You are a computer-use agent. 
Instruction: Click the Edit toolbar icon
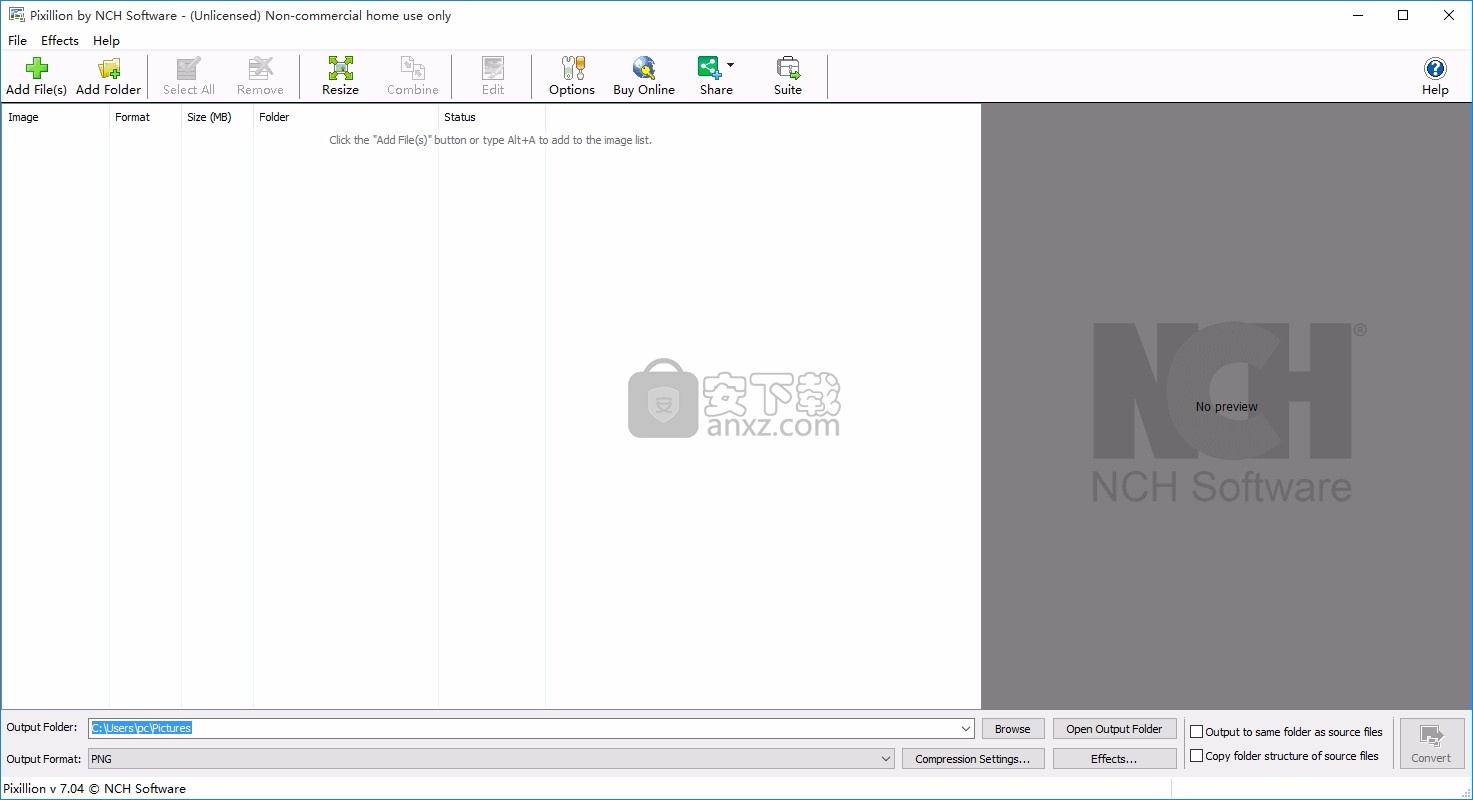[493, 76]
